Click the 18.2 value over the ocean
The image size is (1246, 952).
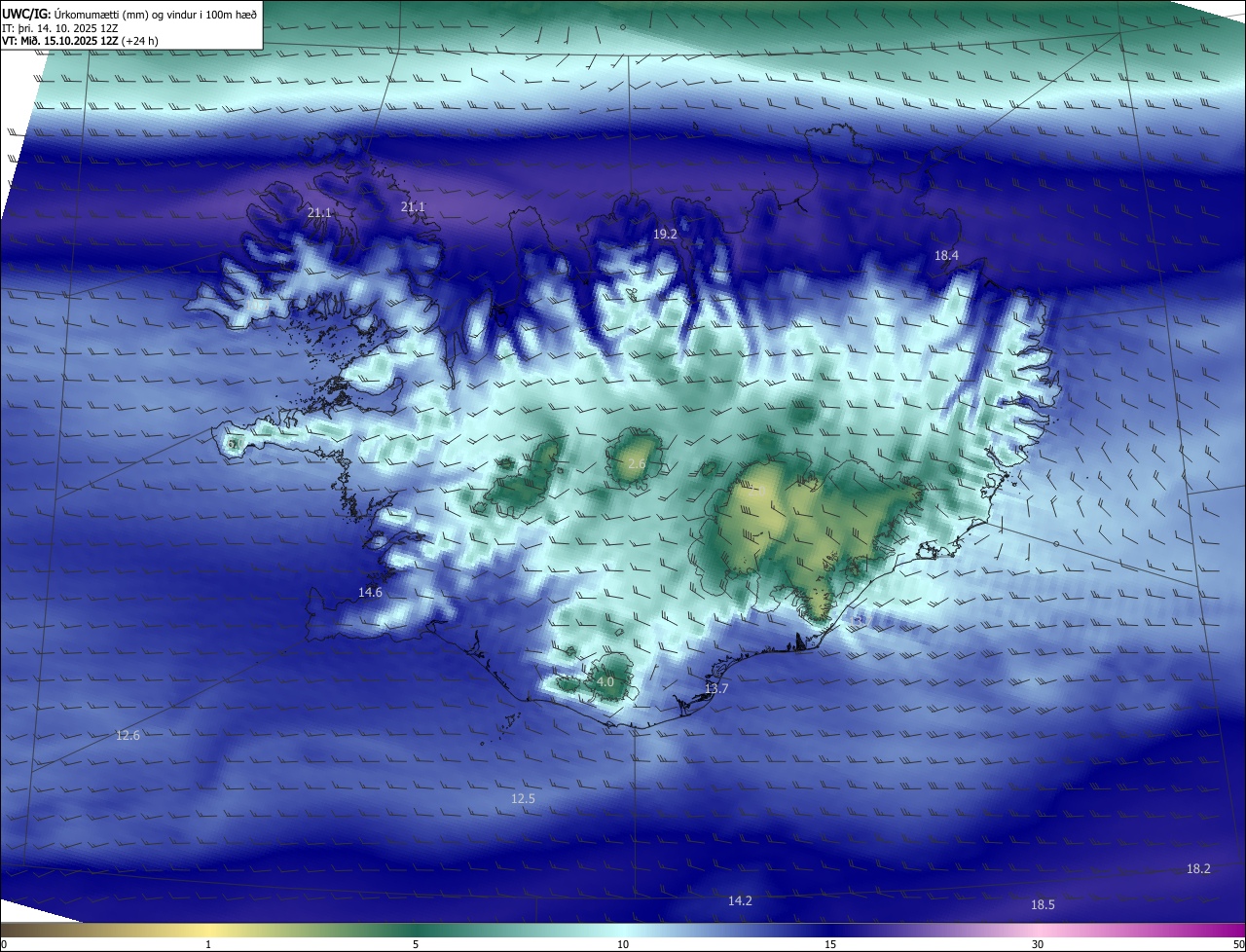(x=1198, y=868)
